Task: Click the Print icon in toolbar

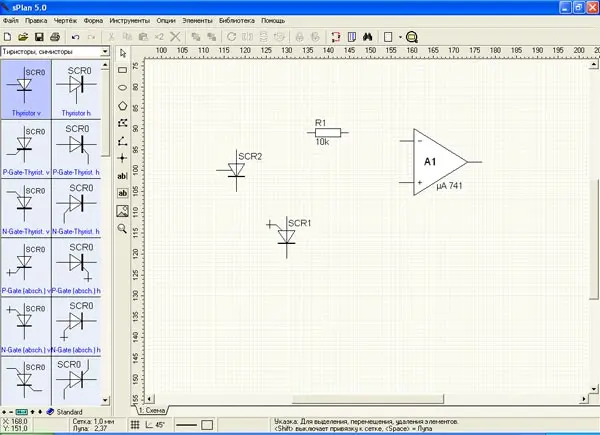Action: tap(54, 36)
